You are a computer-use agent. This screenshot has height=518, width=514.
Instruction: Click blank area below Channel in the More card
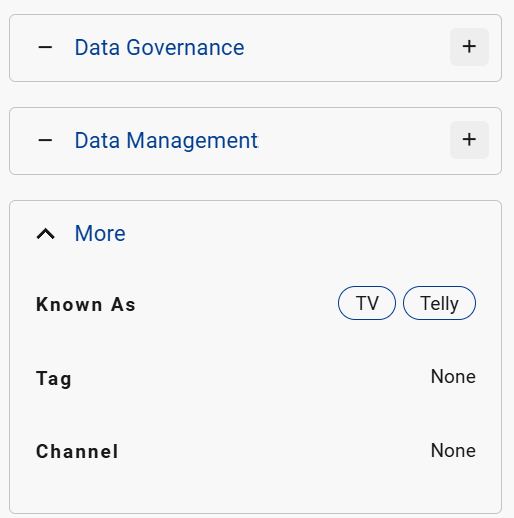coord(255,488)
